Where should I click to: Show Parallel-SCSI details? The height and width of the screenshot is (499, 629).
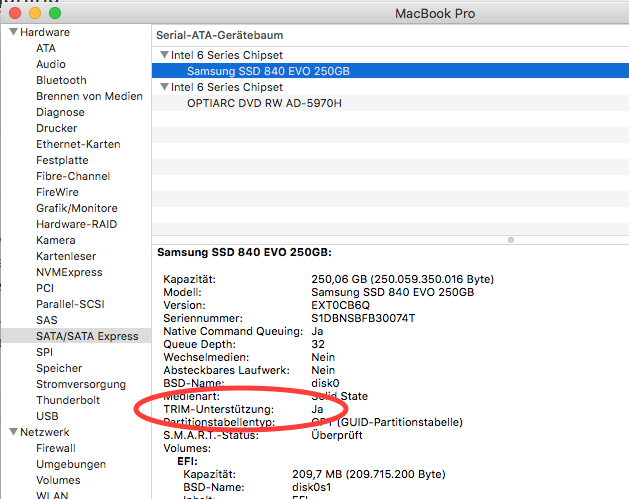click(x=70, y=304)
